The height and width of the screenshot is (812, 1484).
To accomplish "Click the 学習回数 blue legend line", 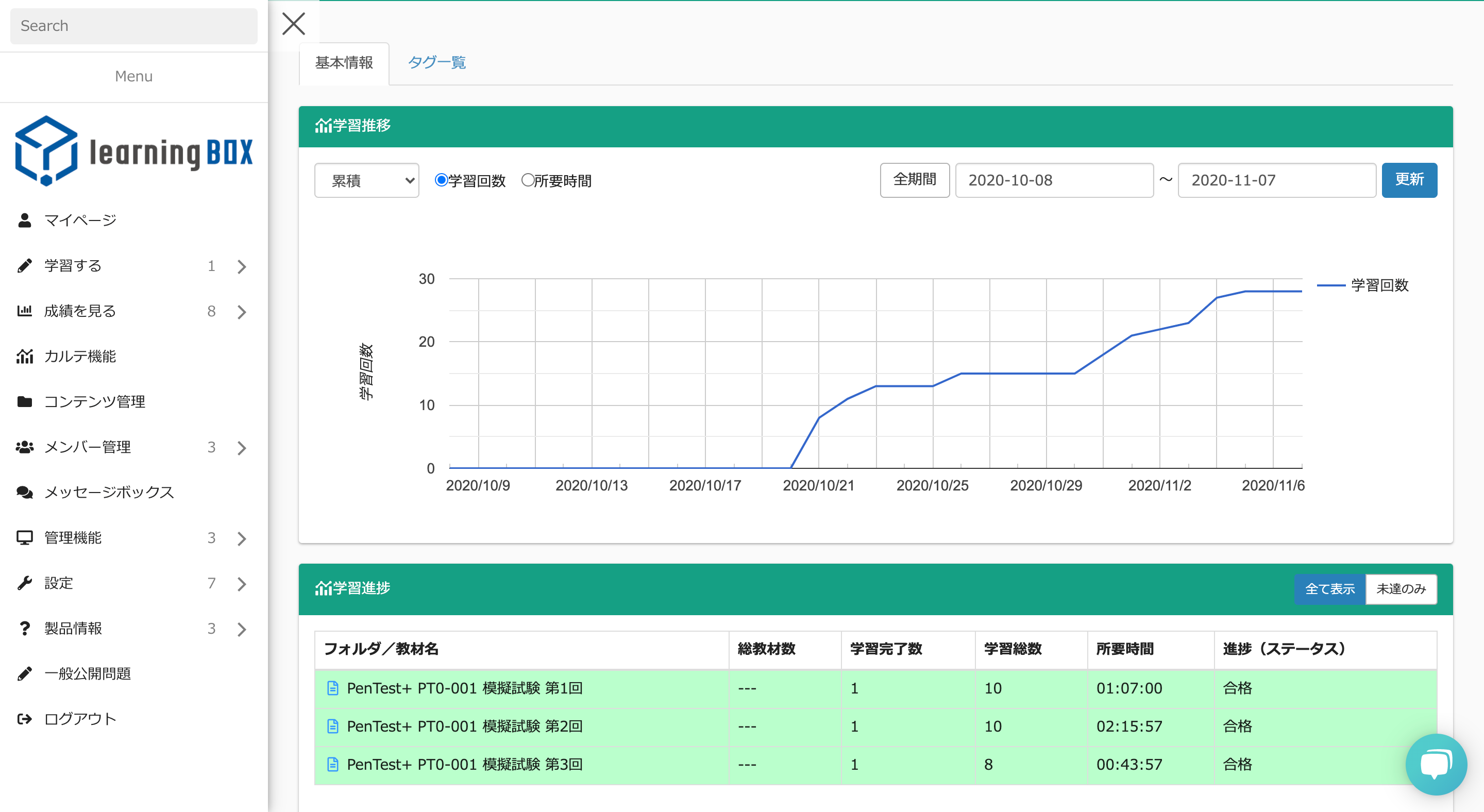I will (x=1331, y=285).
